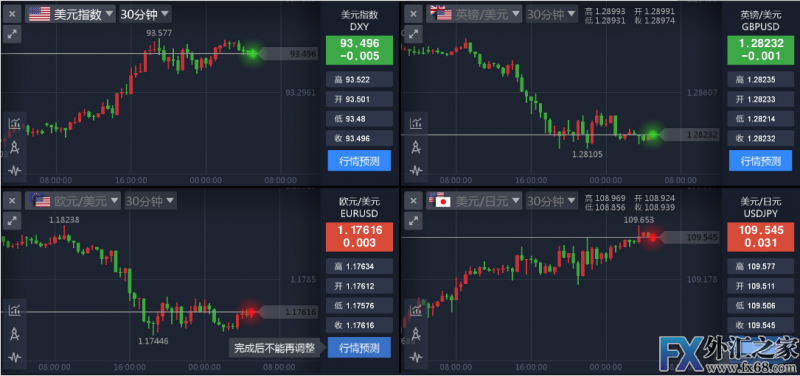The height and width of the screenshot is (376, 800).
Task: Close the 美元指数 chart panel
Action: tap(12, 14)
